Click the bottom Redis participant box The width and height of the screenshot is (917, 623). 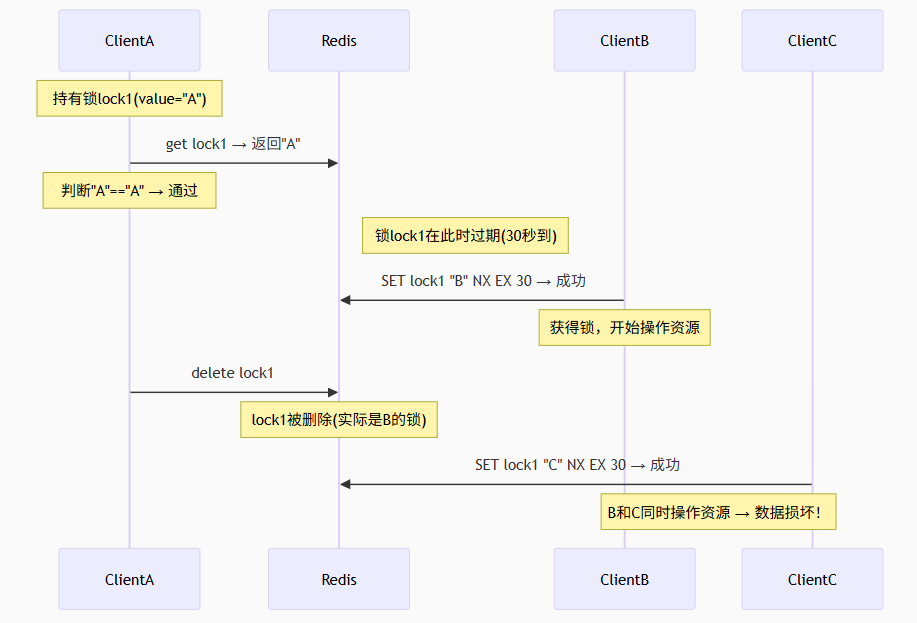339,579
